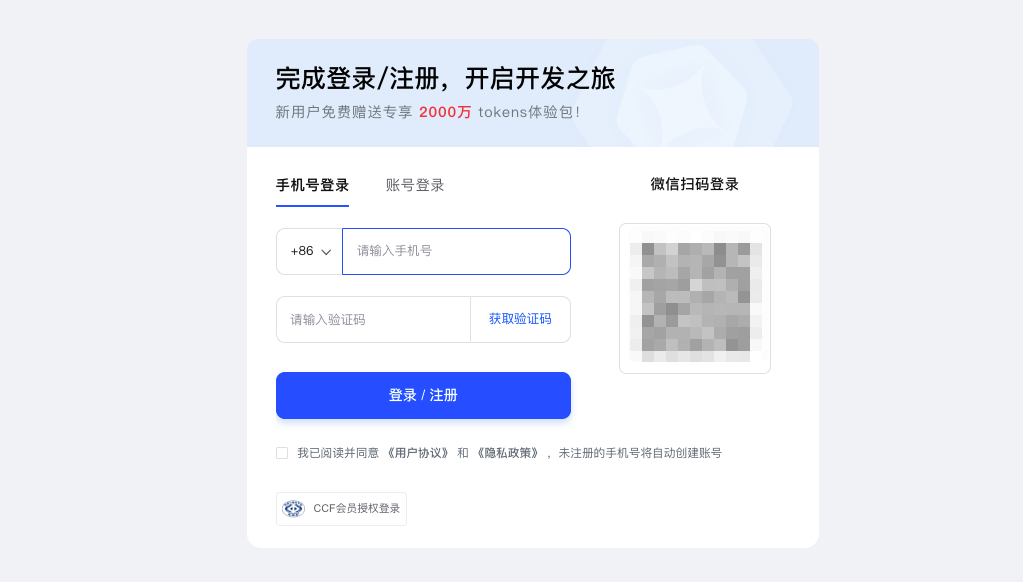The width and height of the screenshot is (1023, 582).
Task: Click the CCF logo icon
Action: 294,508
